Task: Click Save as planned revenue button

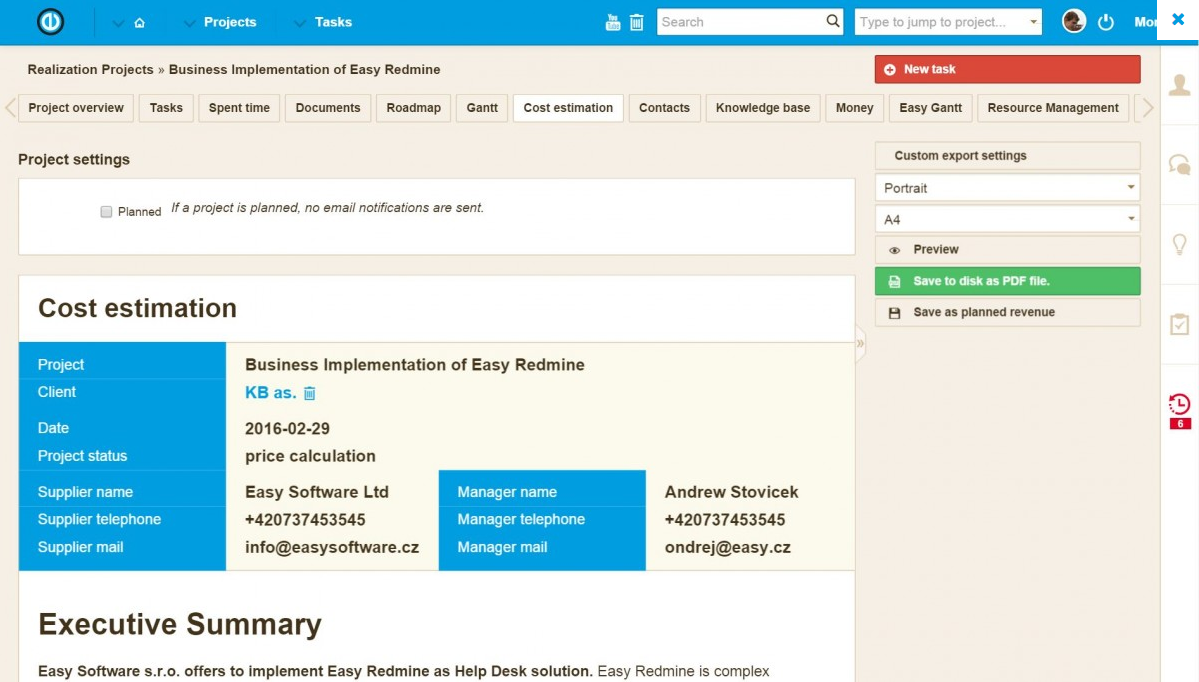Action: tap(1007, 312)
